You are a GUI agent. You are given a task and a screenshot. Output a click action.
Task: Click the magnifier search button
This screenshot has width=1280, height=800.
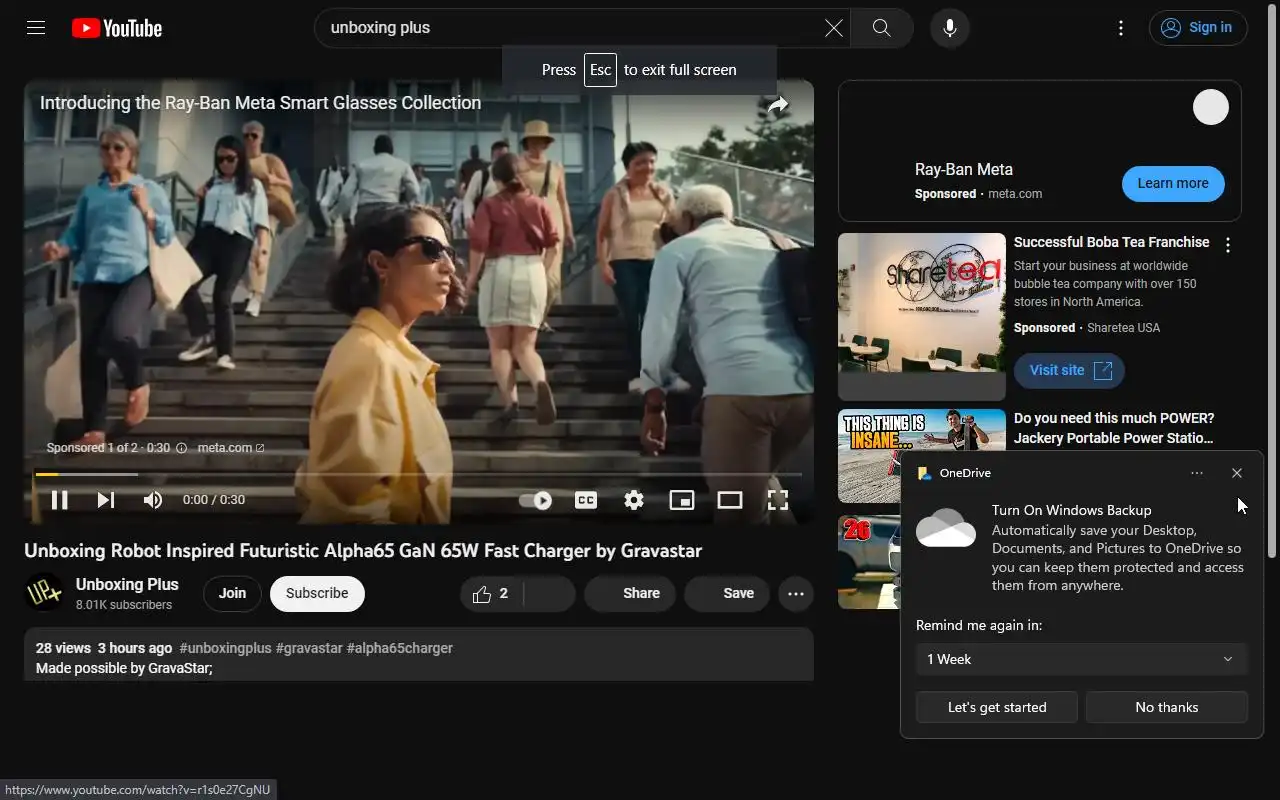point(882,28)
